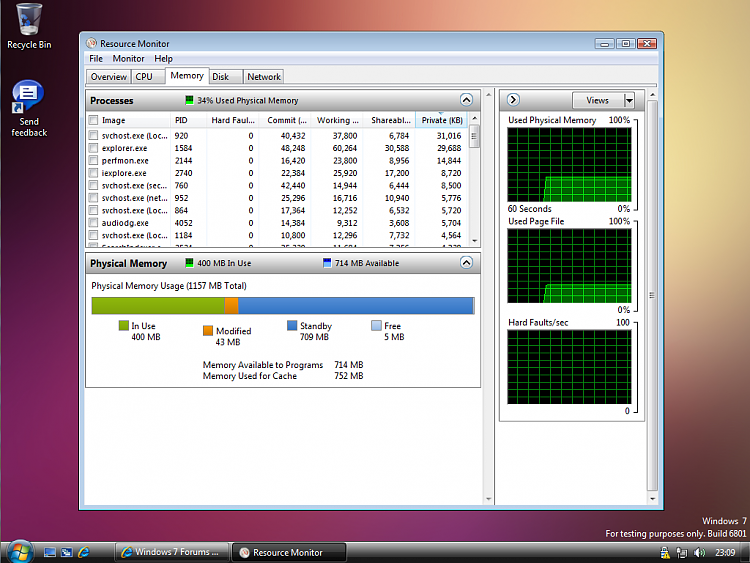Open the Views dropdown arrow
The width and height of the screenshot is (750, 563).
629,100
